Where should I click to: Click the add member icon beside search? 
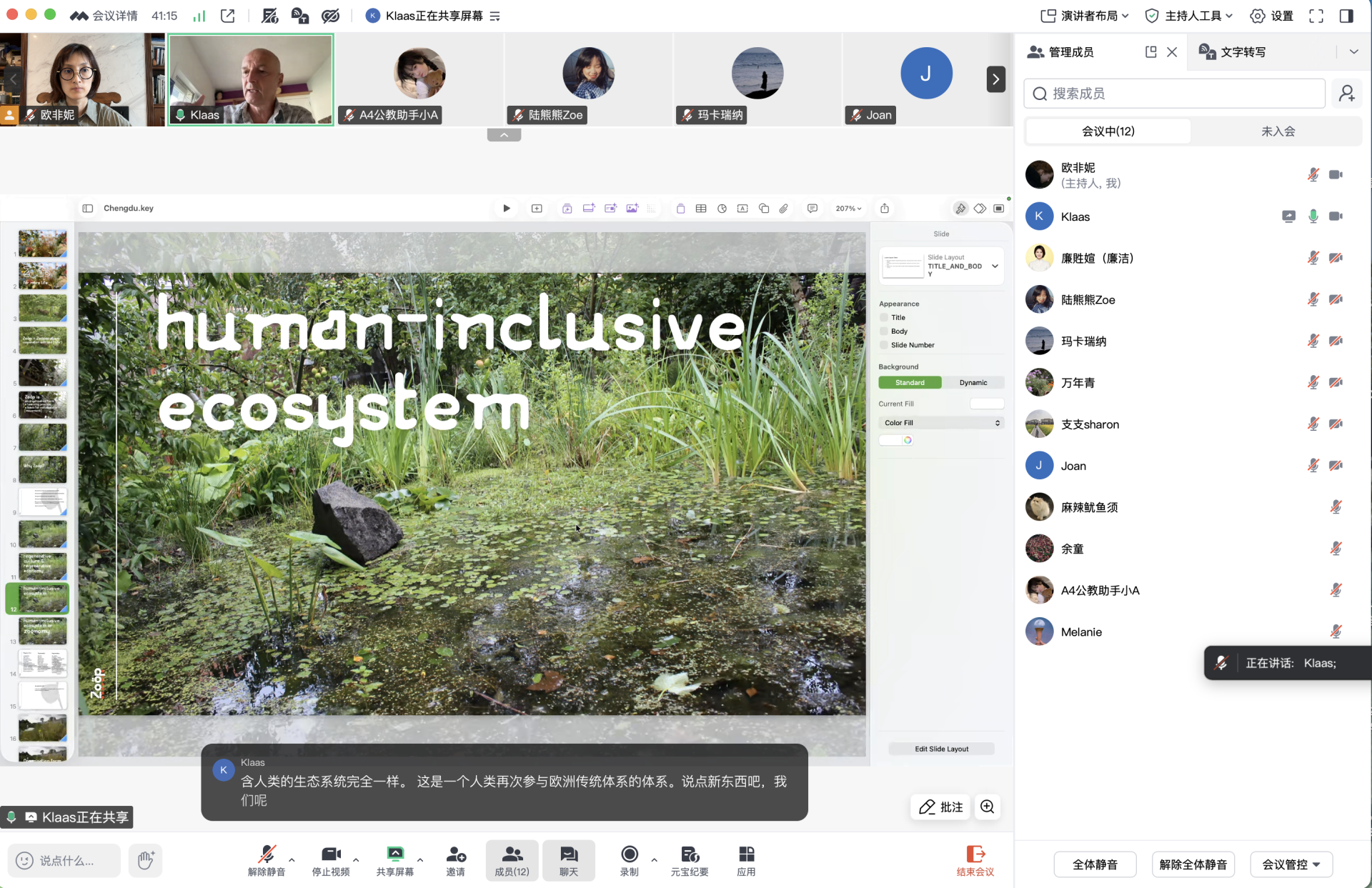click(1347, 94)
